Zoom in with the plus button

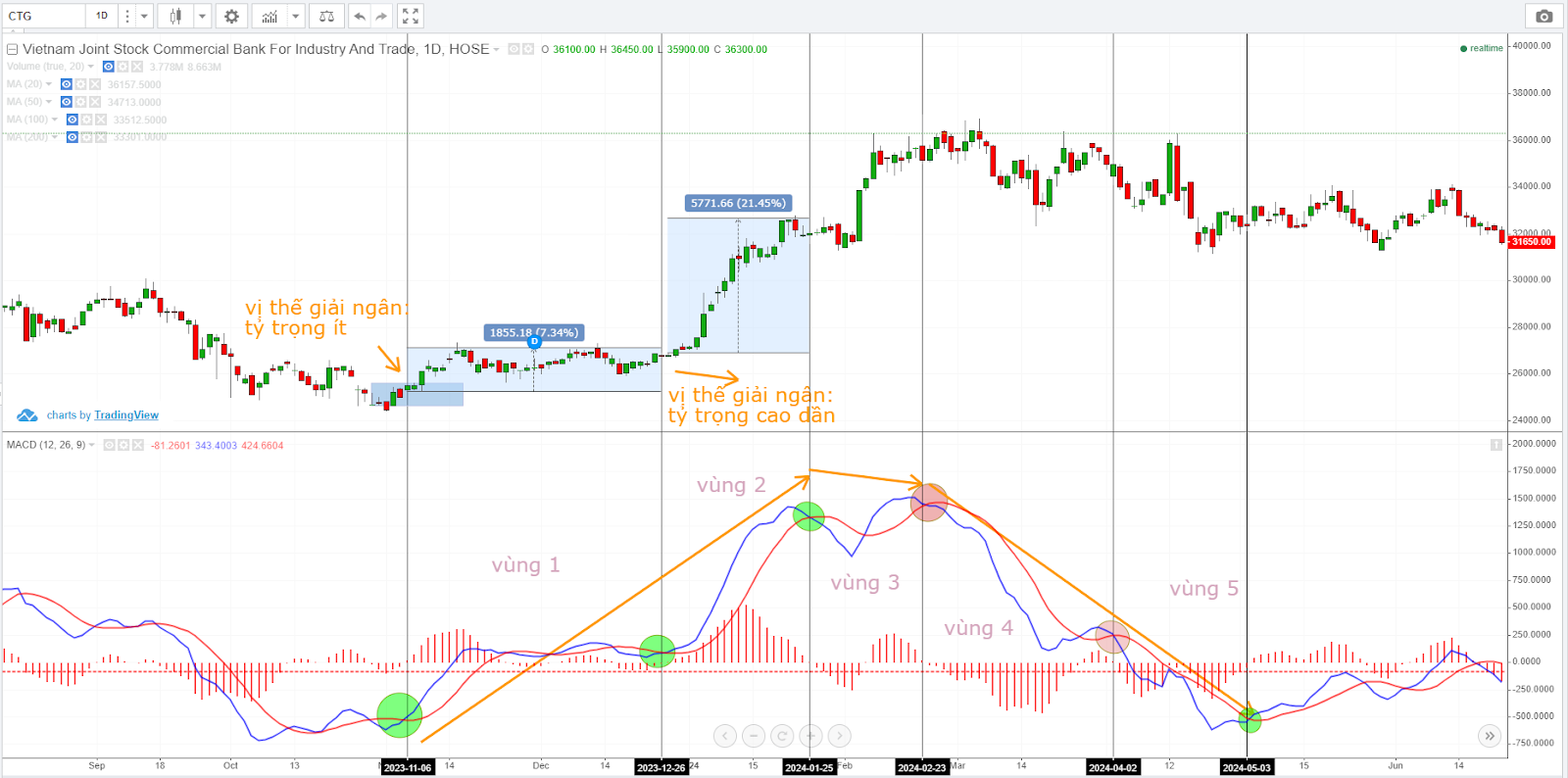[x=810, y=736]
